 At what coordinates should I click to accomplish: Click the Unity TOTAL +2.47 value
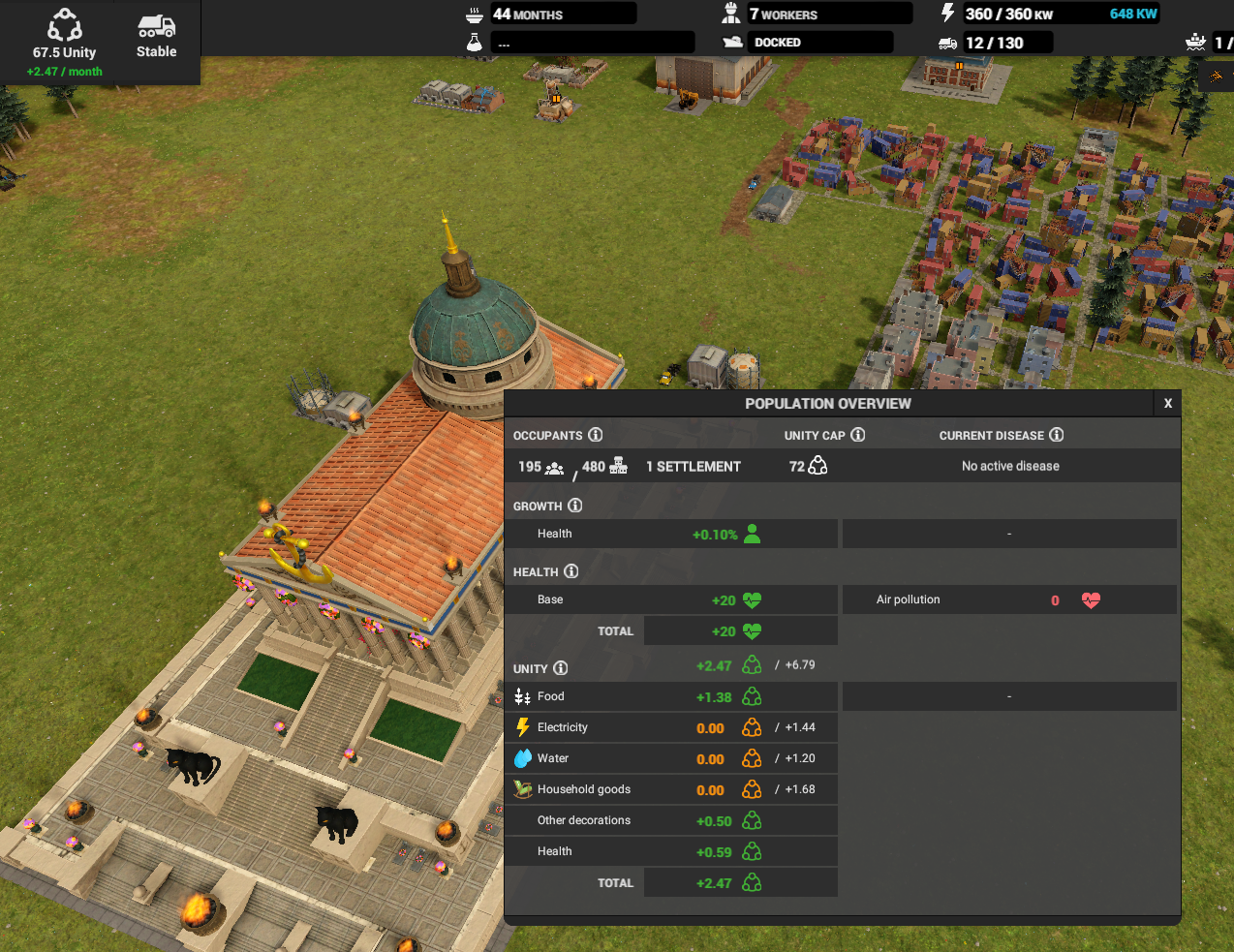tap(714, 883)
